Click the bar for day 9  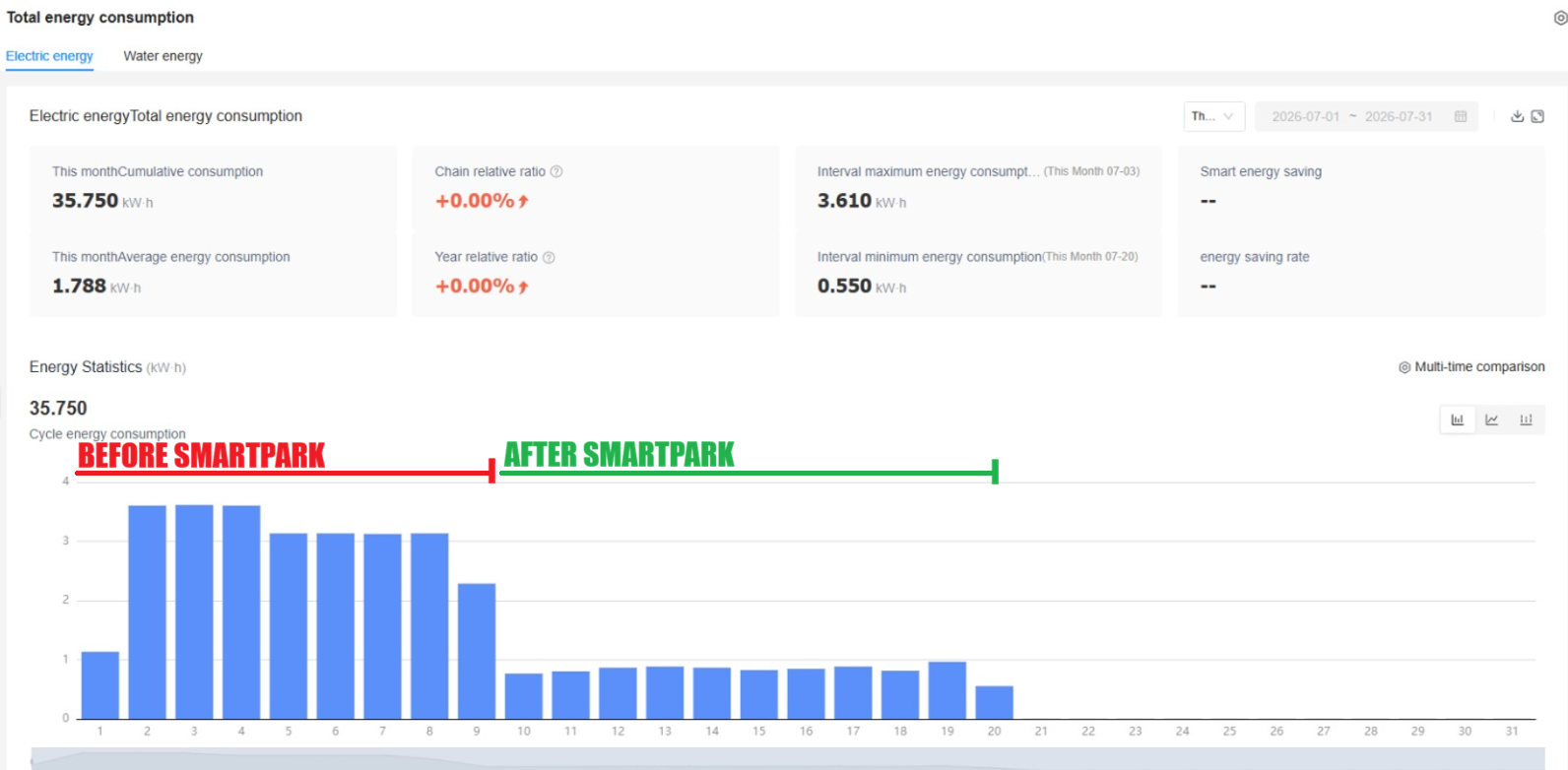point(477,651)
